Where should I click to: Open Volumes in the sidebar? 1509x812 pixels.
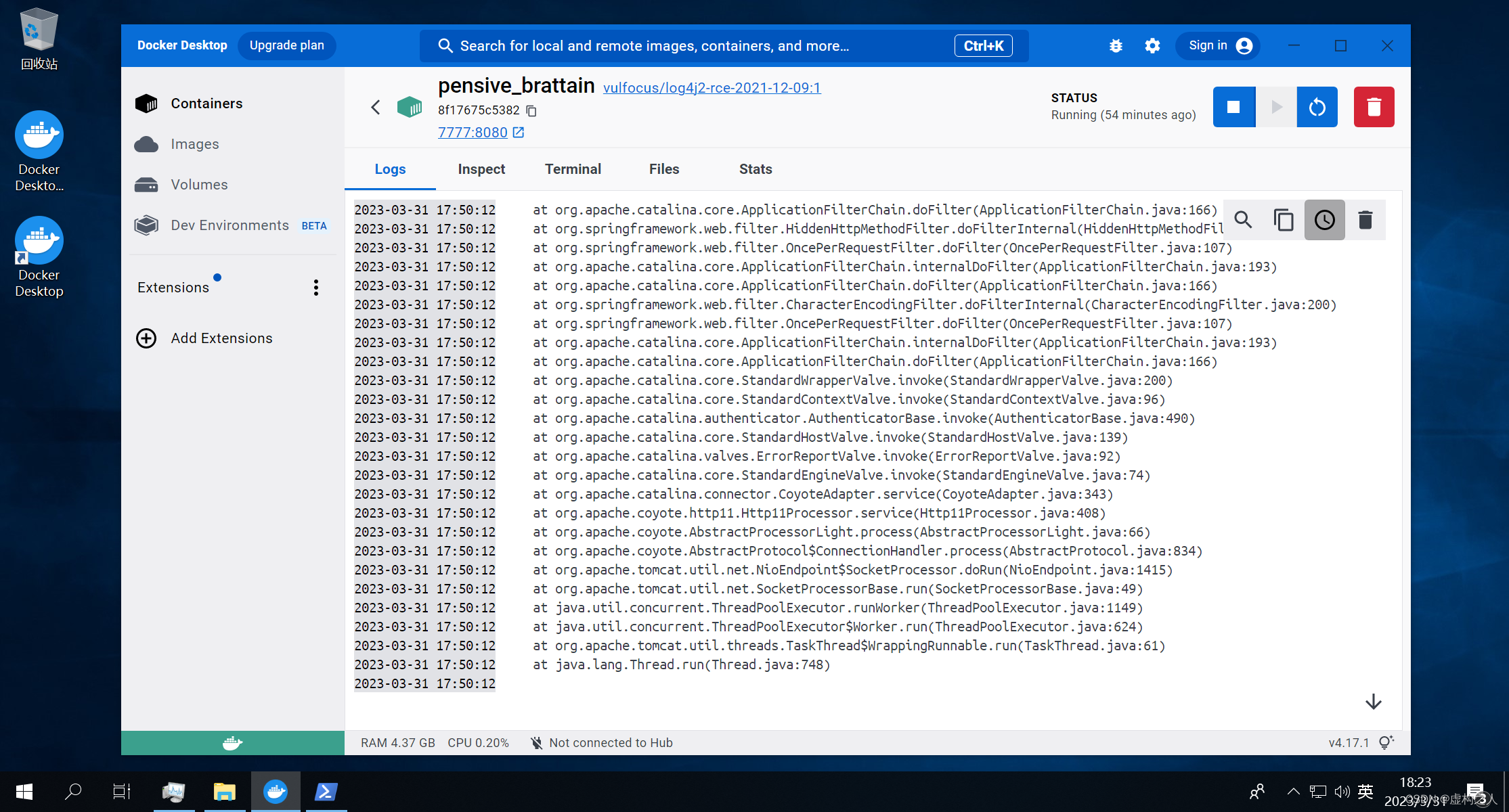(x=233, y=185)
